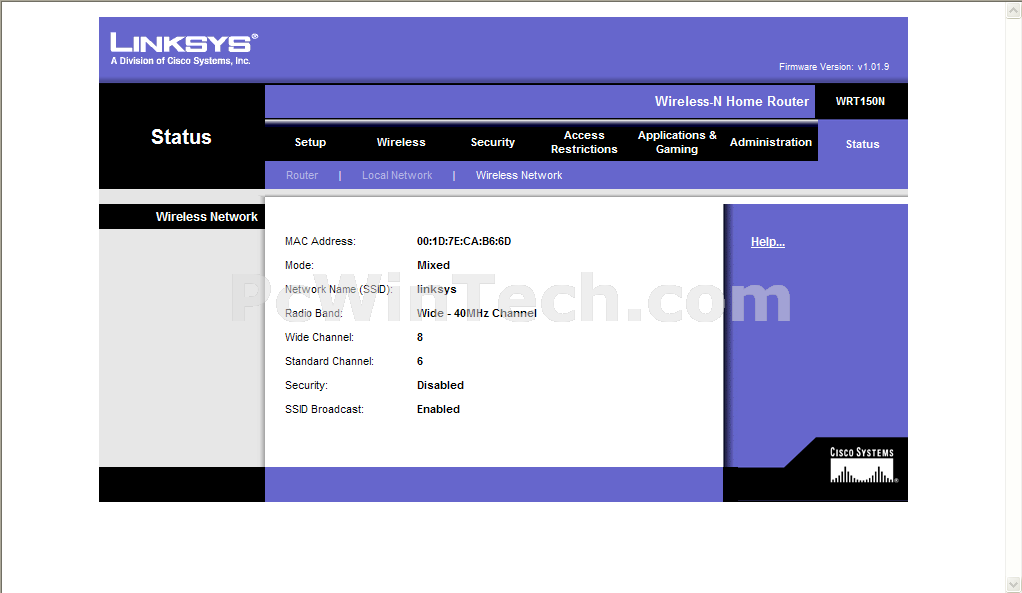Switch to the Security tab

pos(493,142)
